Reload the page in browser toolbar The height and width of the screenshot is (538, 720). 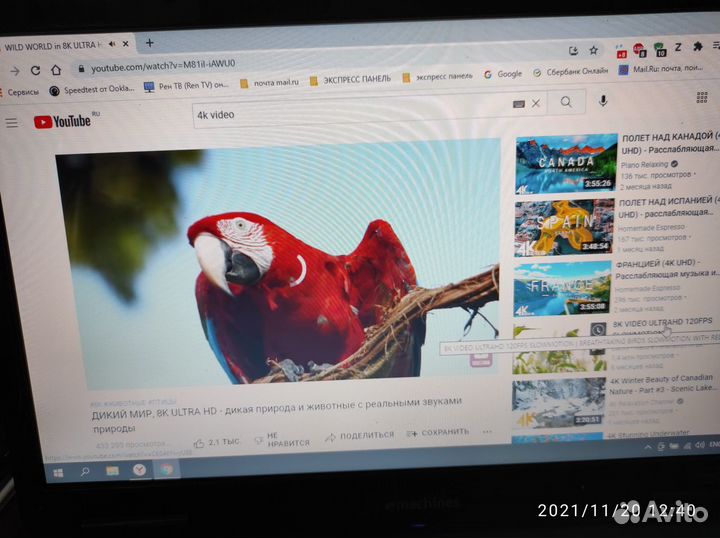pos(36,70)
